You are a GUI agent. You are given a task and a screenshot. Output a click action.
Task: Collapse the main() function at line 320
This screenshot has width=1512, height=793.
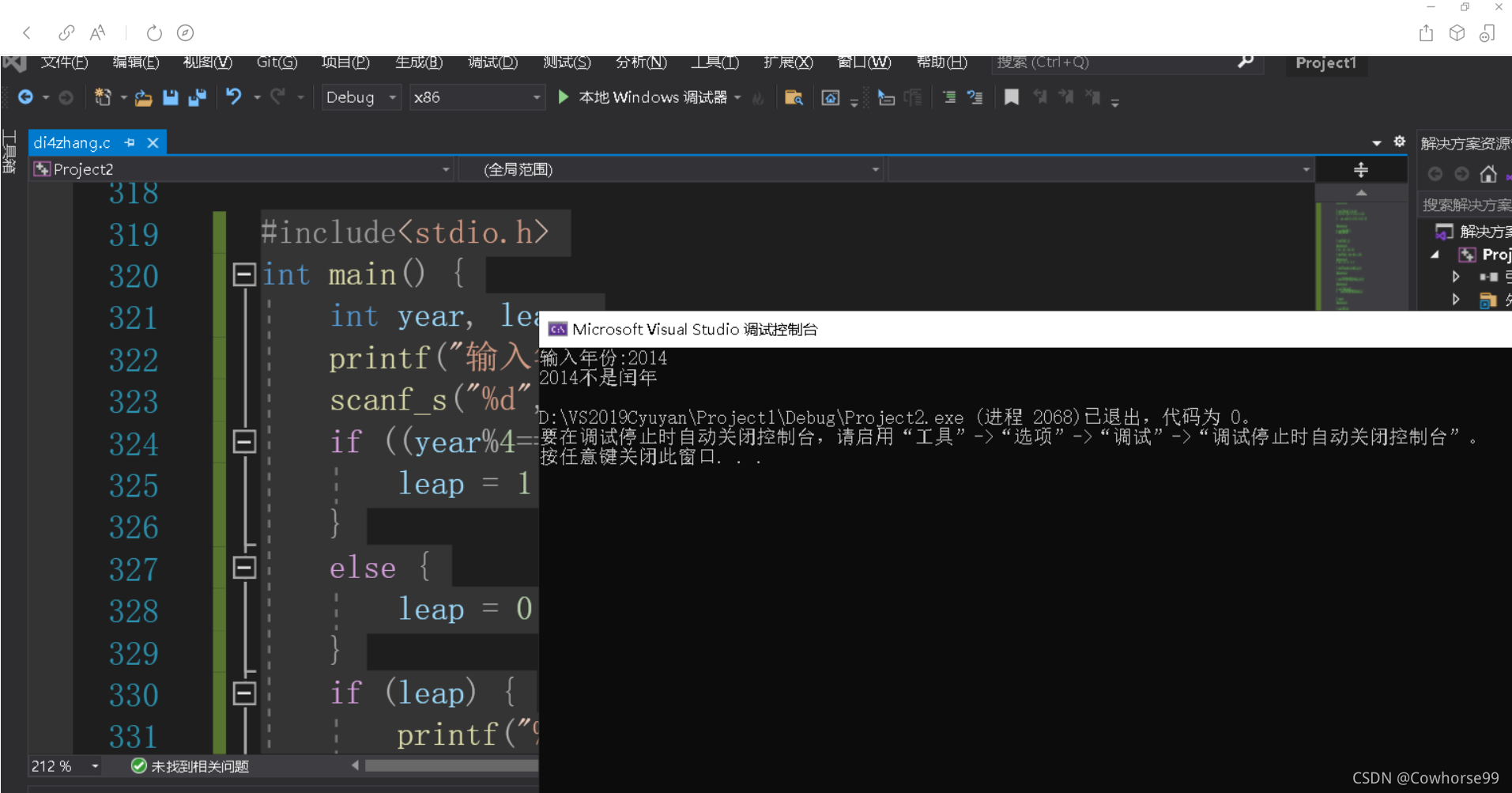coord(244,274)
